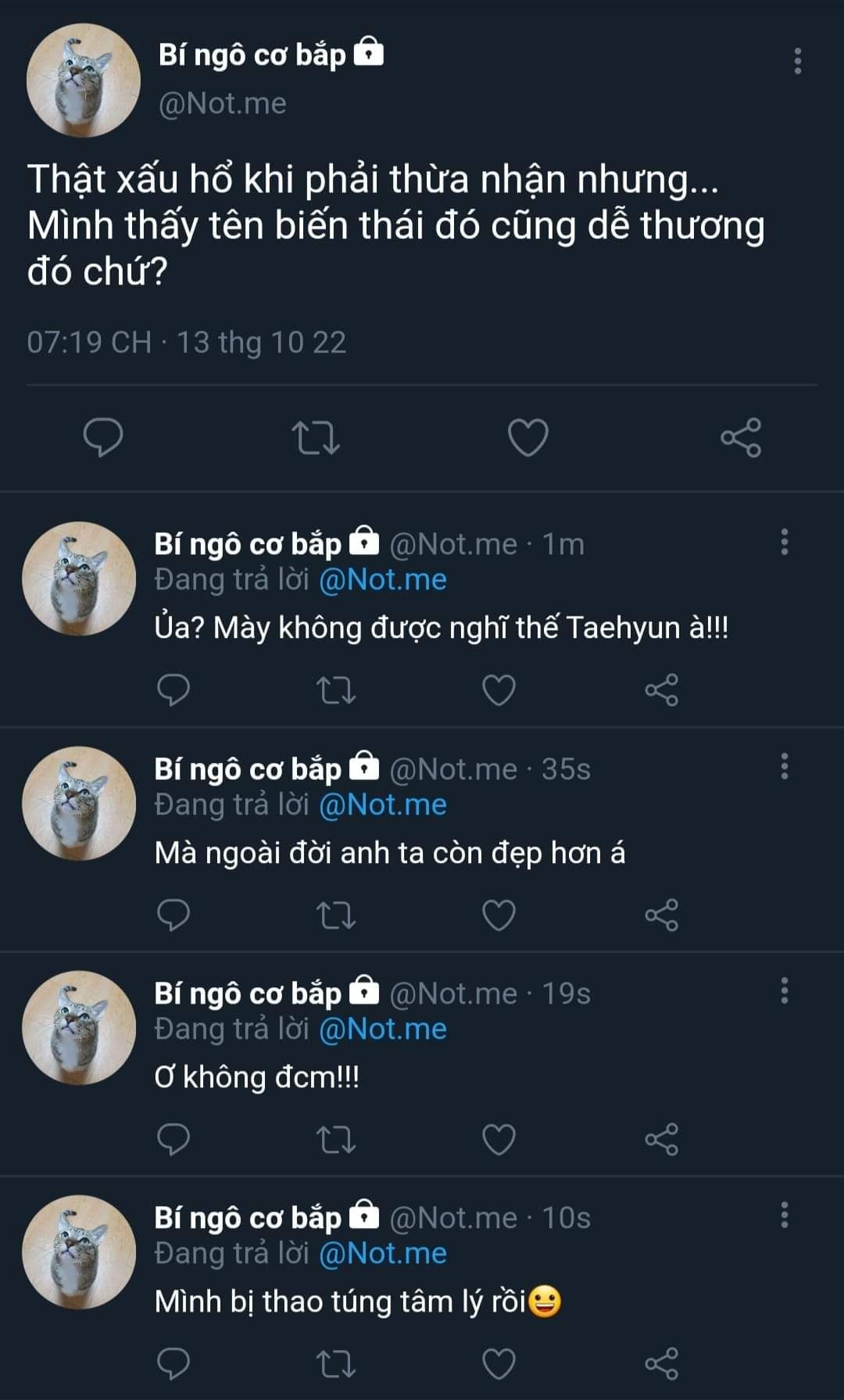The image size is (844, 1400).
Task: Like the main tweet with heart icon
Action: coord(528,437)
